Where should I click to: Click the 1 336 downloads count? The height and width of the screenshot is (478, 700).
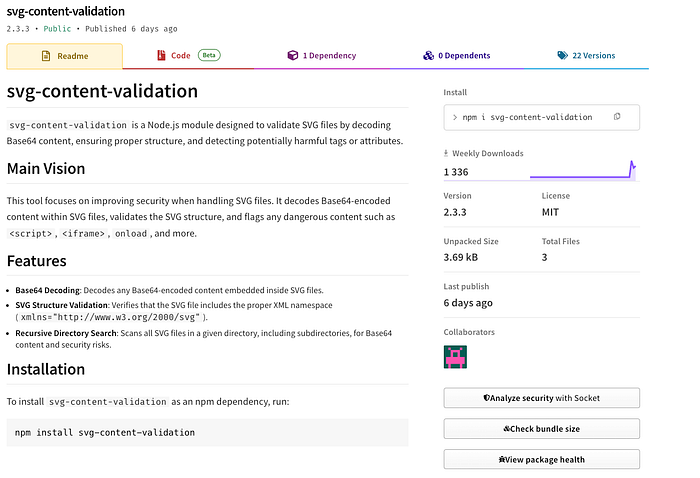coord(456,172)
